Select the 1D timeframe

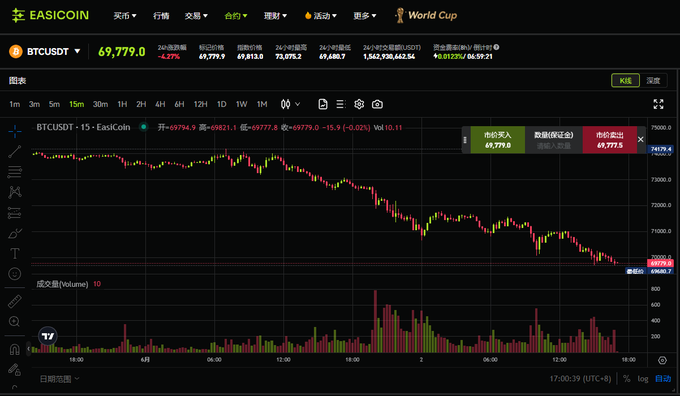pyautogui.click(x=222, y=104)
